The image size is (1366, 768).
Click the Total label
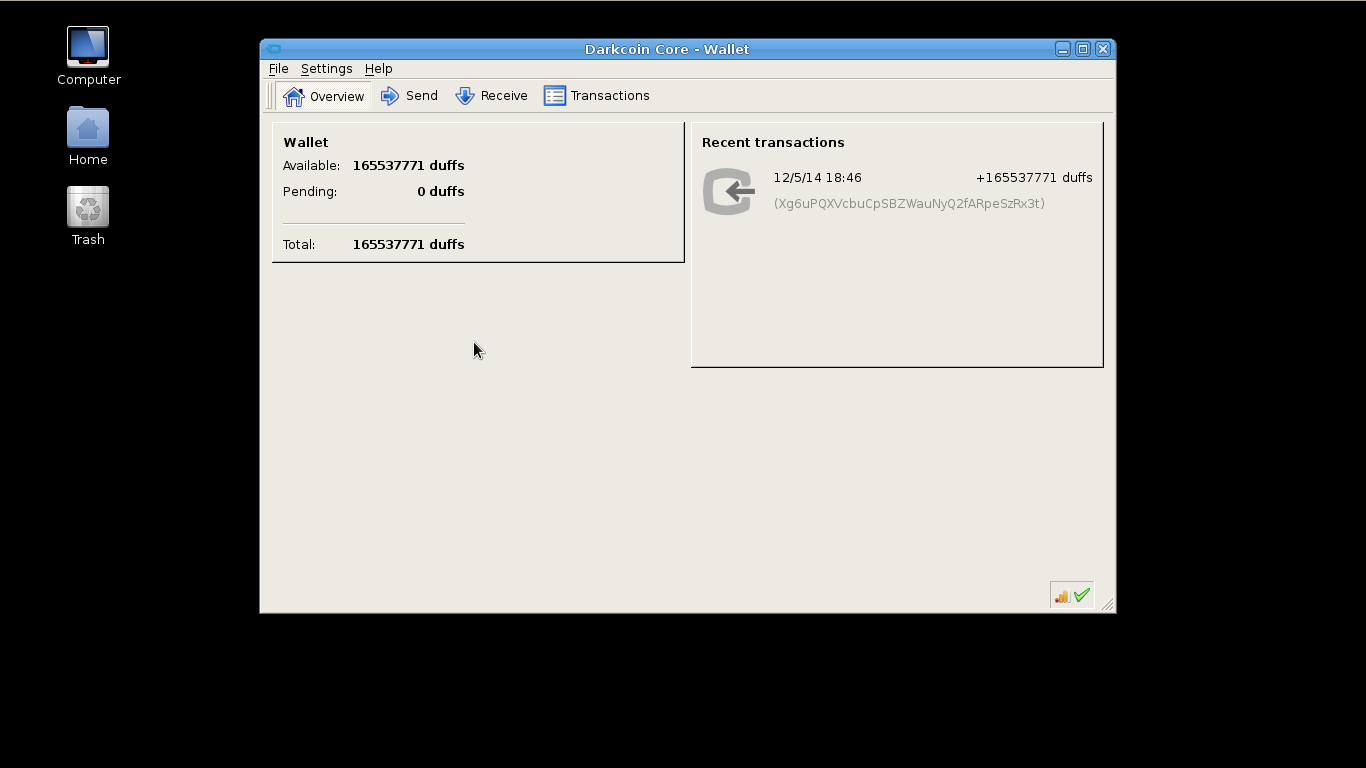pos(298,245)
